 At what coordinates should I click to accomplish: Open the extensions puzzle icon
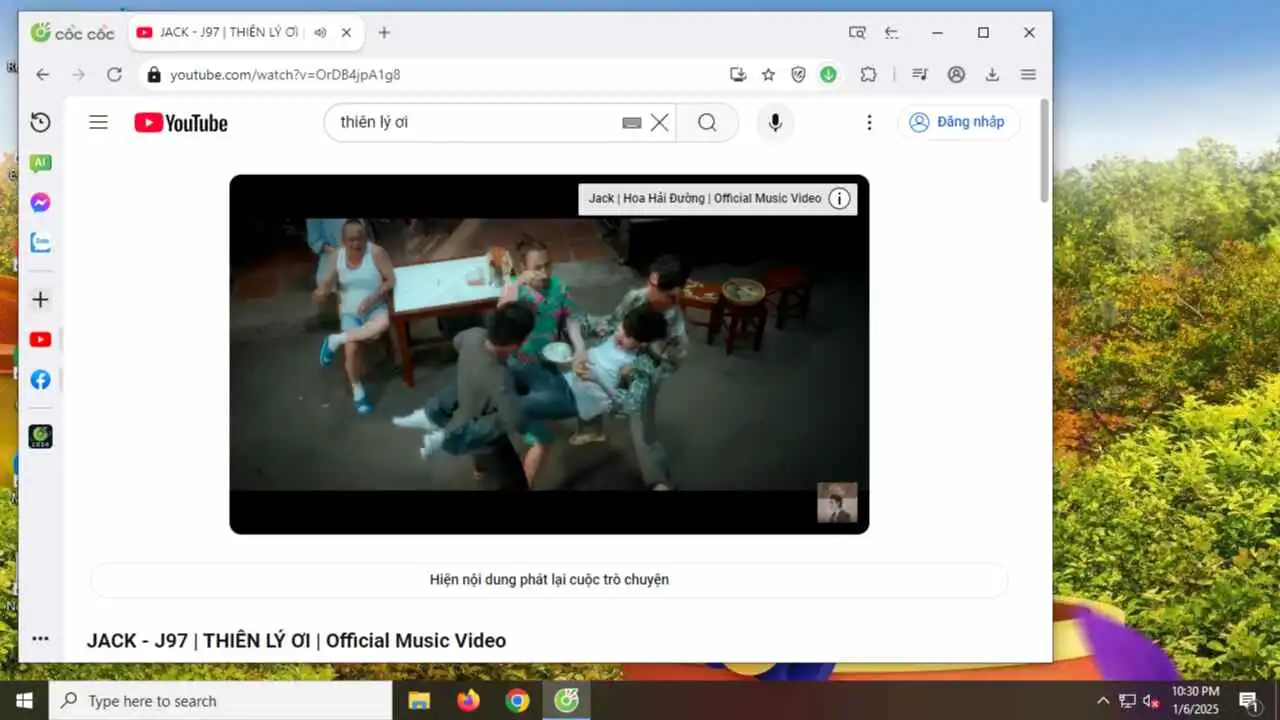tap(868, 74)
